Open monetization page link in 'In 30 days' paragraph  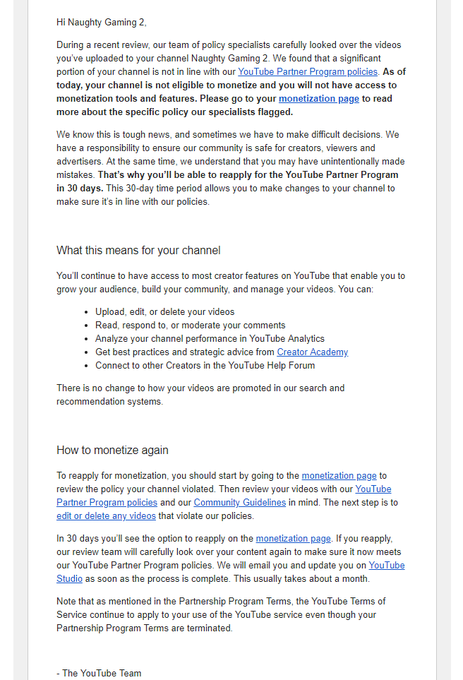(x=293, y=539)
